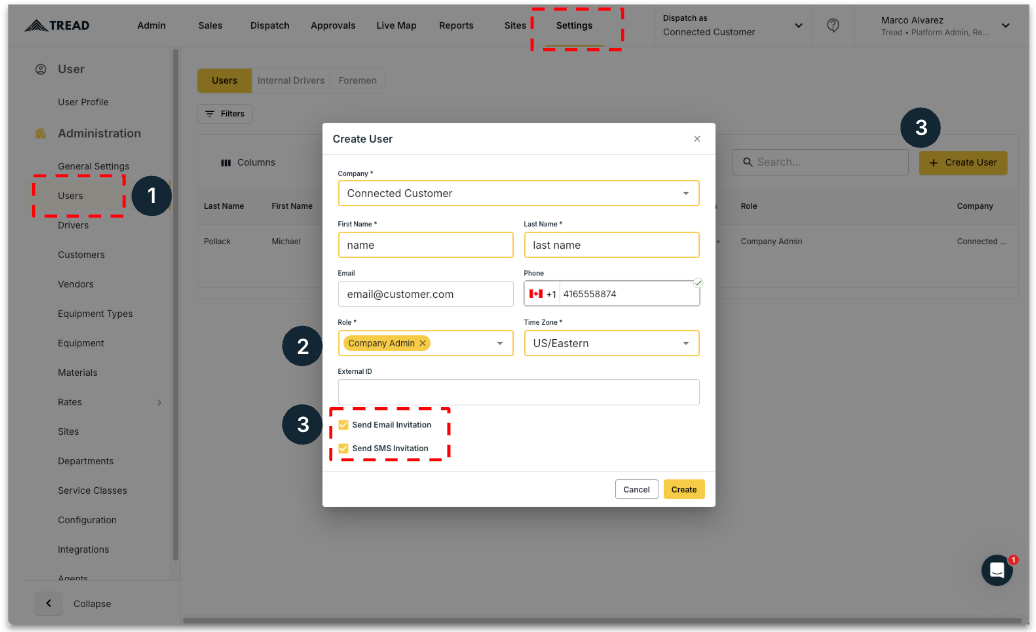The image size is (1036, 632).
Task: Click Collapse sidebar label
Action: [92, 604]
